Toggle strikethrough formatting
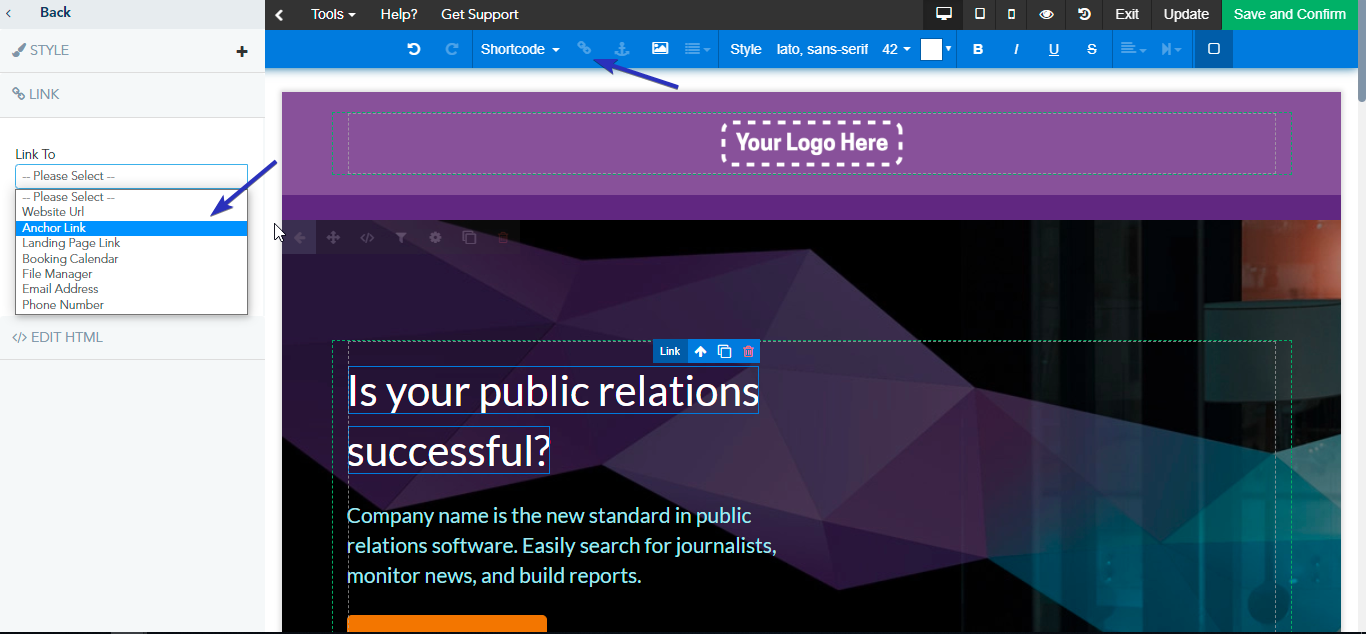This screenshot has width=1366, height=634. pyautogui.click(x=1092, y=49)
